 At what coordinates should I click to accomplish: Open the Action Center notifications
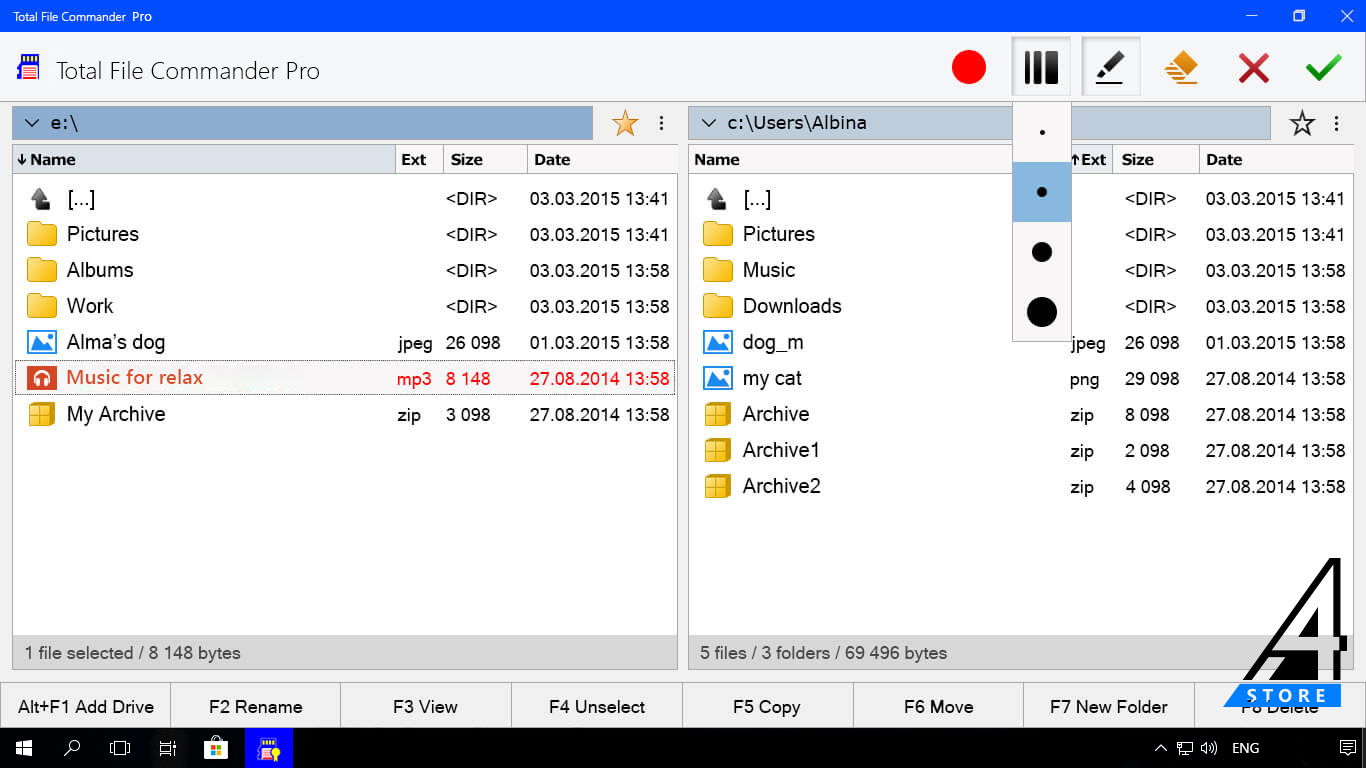pos(1347,748)
